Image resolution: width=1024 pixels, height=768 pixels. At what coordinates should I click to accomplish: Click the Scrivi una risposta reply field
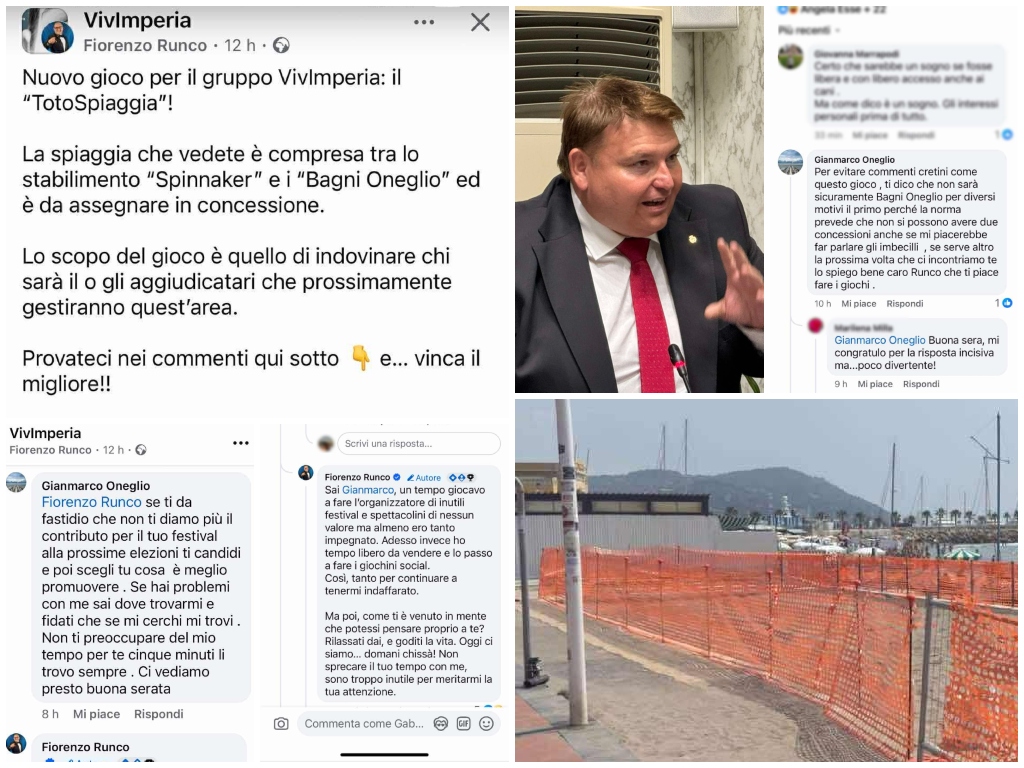click(x=419, y=443)
